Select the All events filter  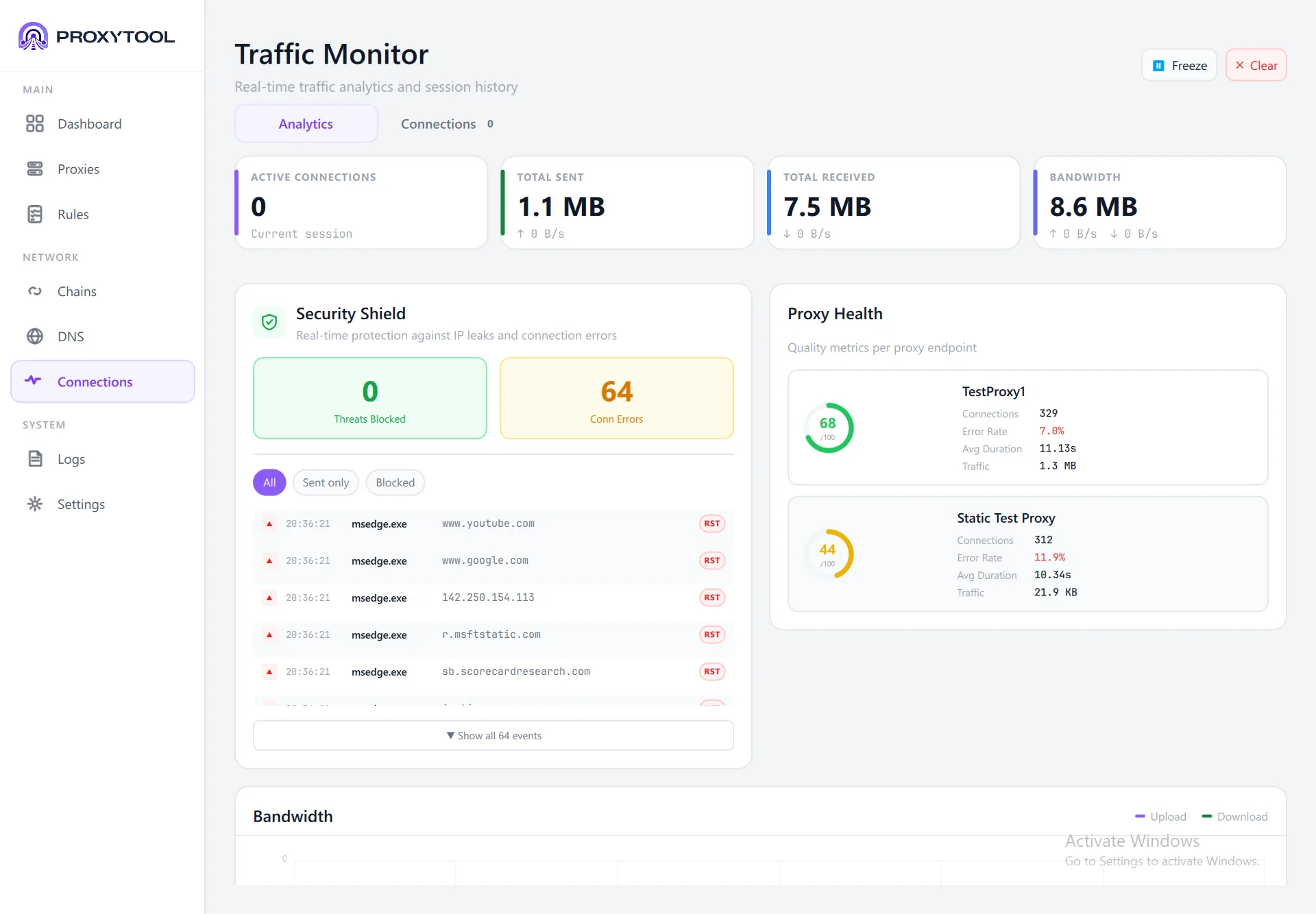click(269, 482)
